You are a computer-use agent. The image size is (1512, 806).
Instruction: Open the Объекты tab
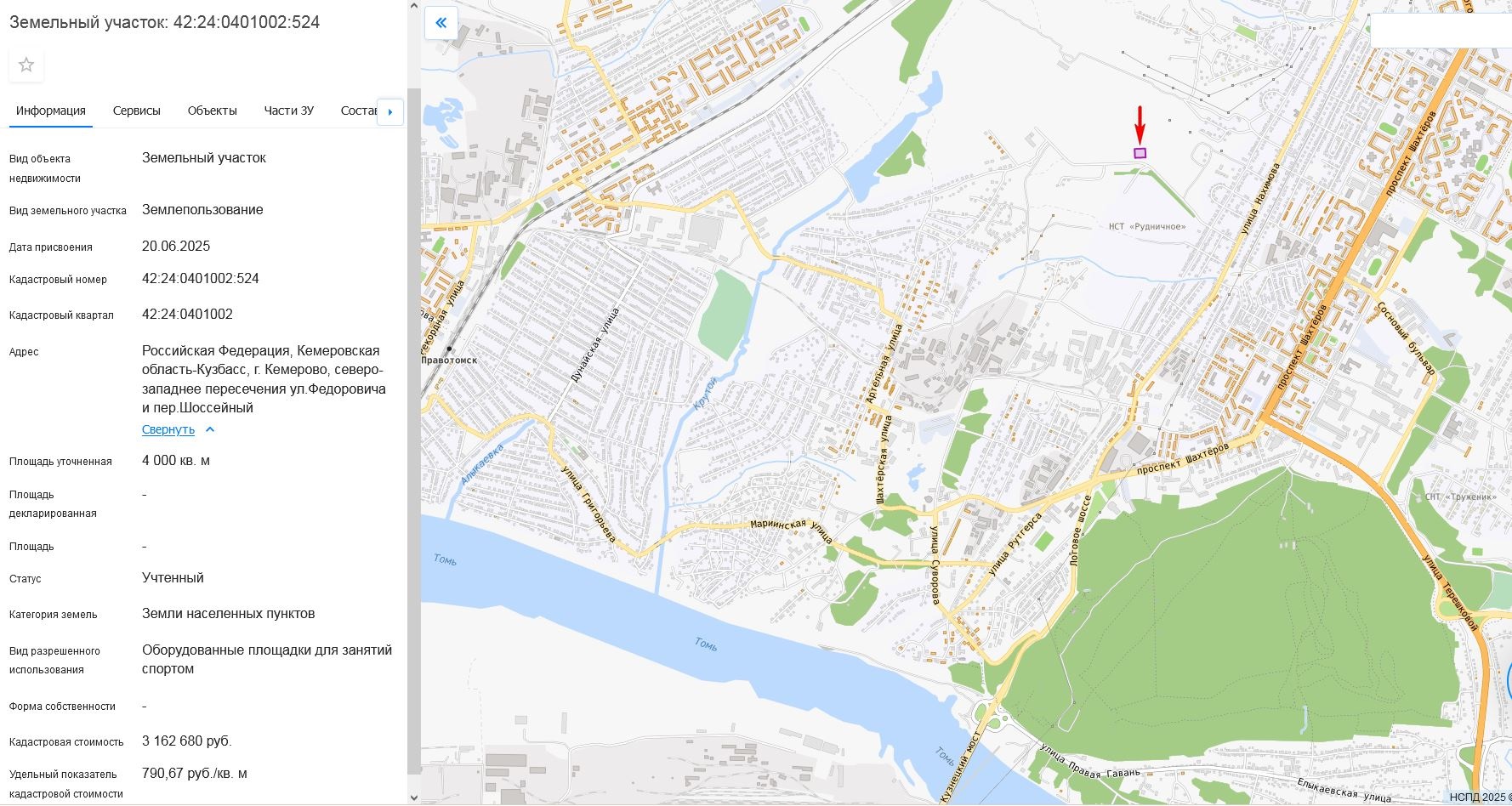(x=213, y=111)
